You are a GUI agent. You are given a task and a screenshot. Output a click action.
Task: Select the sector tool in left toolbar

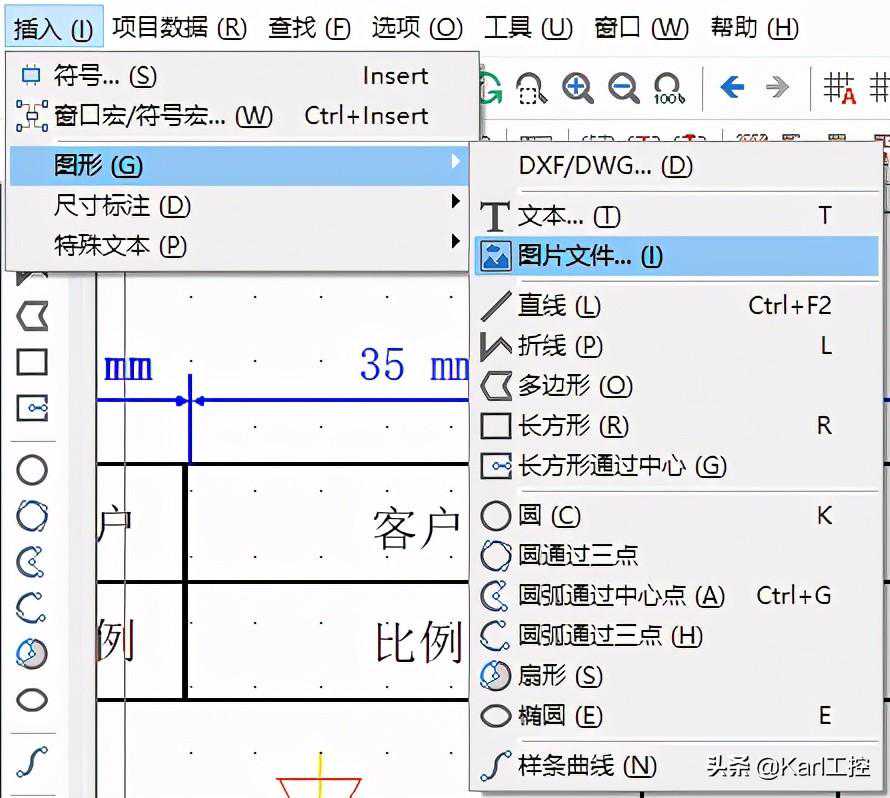(32, 653)
